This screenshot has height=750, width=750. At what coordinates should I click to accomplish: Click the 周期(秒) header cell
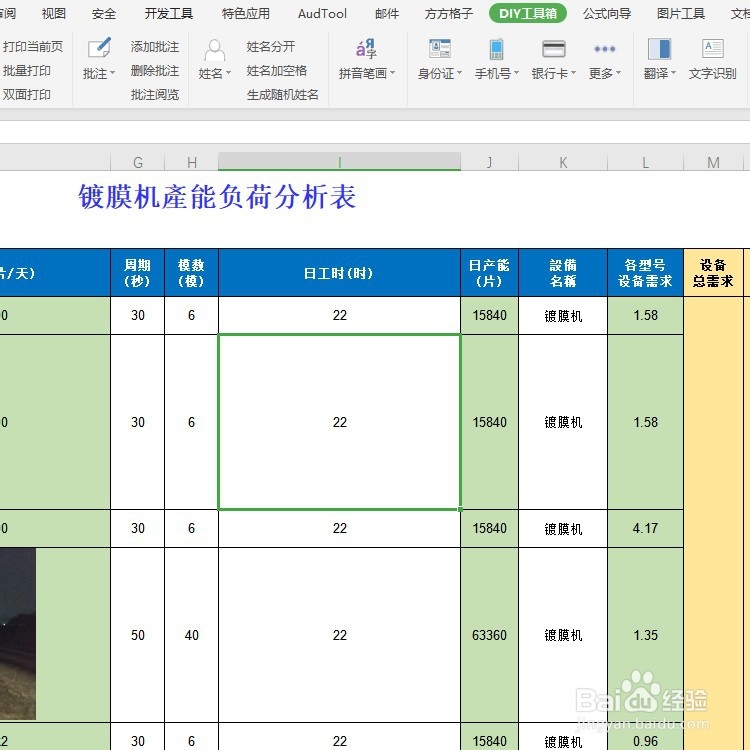pyautogui.click(x=138, y=273)
